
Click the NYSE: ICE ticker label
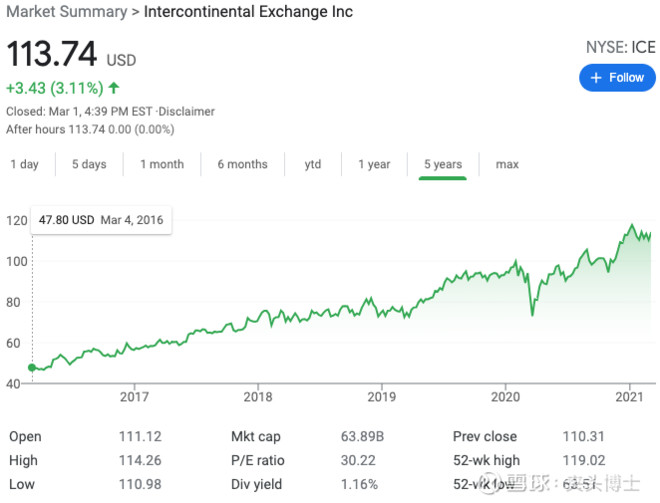620,47
